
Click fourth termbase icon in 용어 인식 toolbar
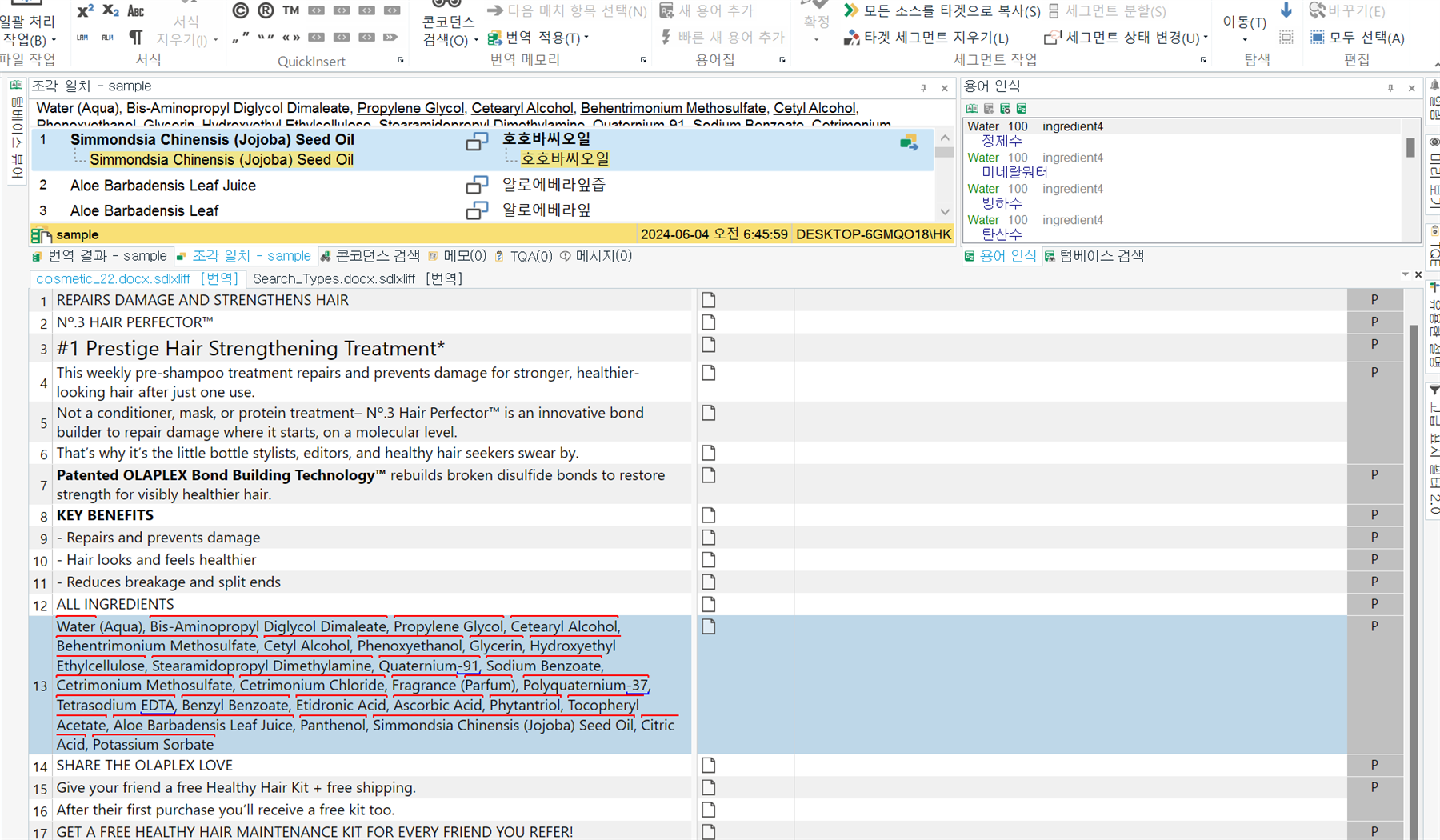1022,109
